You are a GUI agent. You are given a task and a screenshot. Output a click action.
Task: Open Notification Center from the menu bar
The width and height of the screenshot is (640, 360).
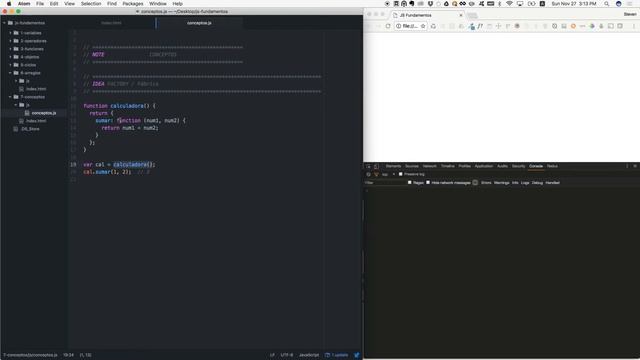[x=630, y=4]
